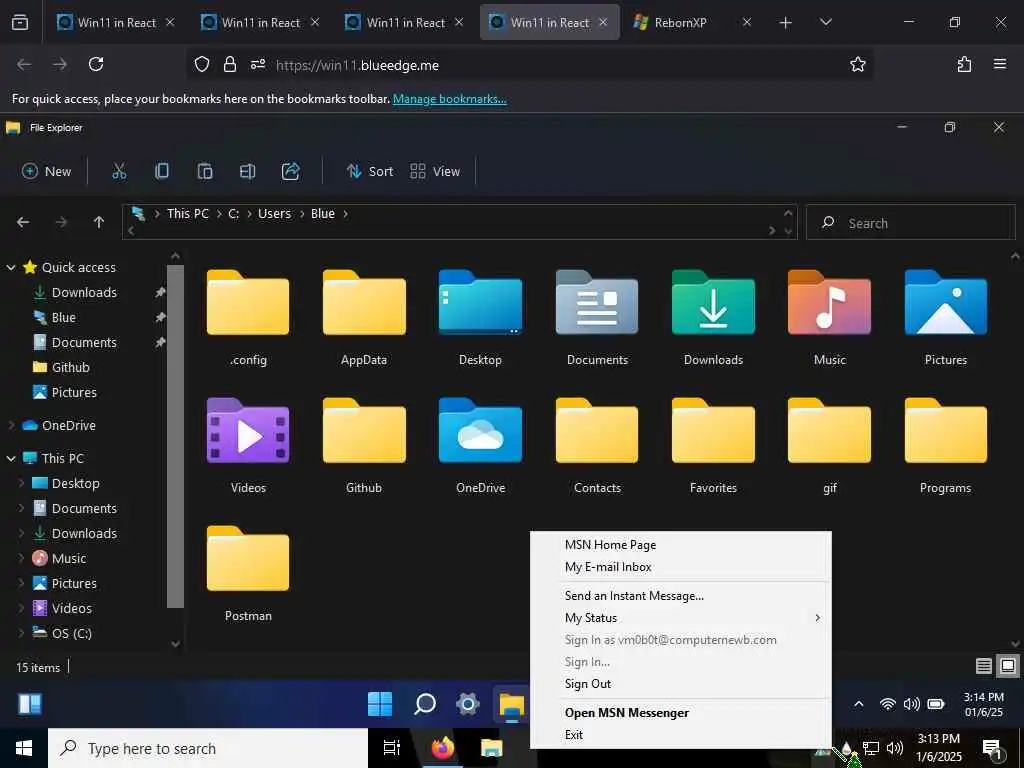Click the File Explorer Search field
The image size is (1024, 768).
point(910,223)
